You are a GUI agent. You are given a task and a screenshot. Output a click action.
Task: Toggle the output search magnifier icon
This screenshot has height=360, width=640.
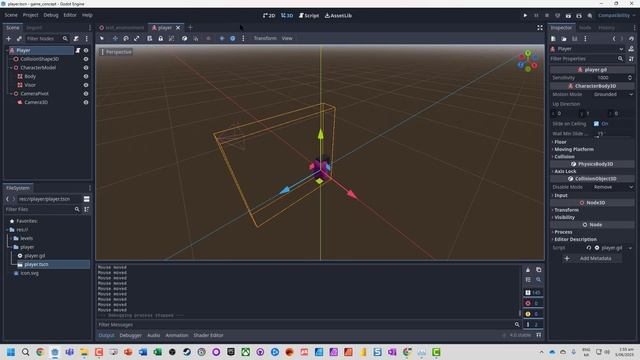tap(539, 280)
